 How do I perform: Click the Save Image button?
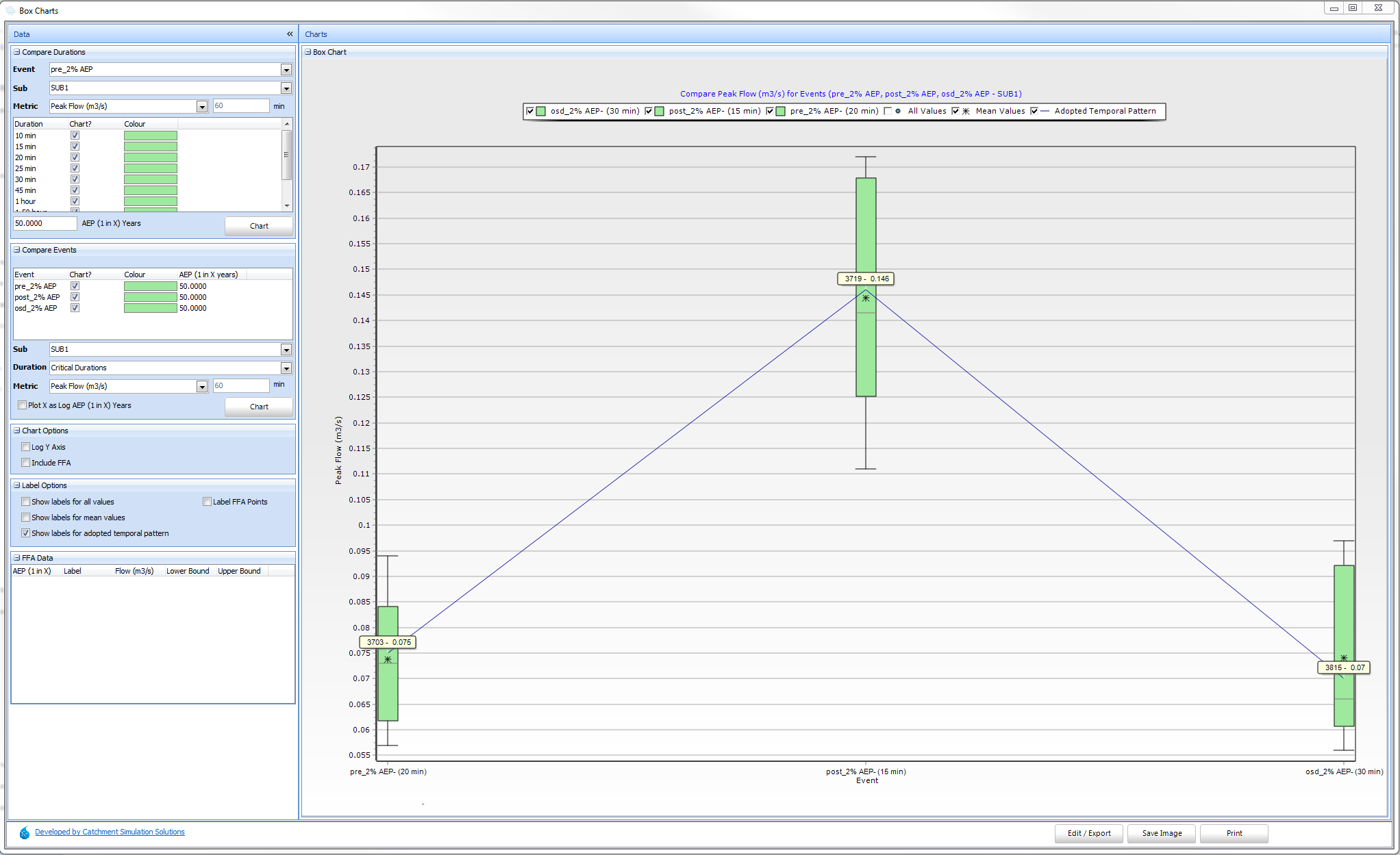[1162, 833]
